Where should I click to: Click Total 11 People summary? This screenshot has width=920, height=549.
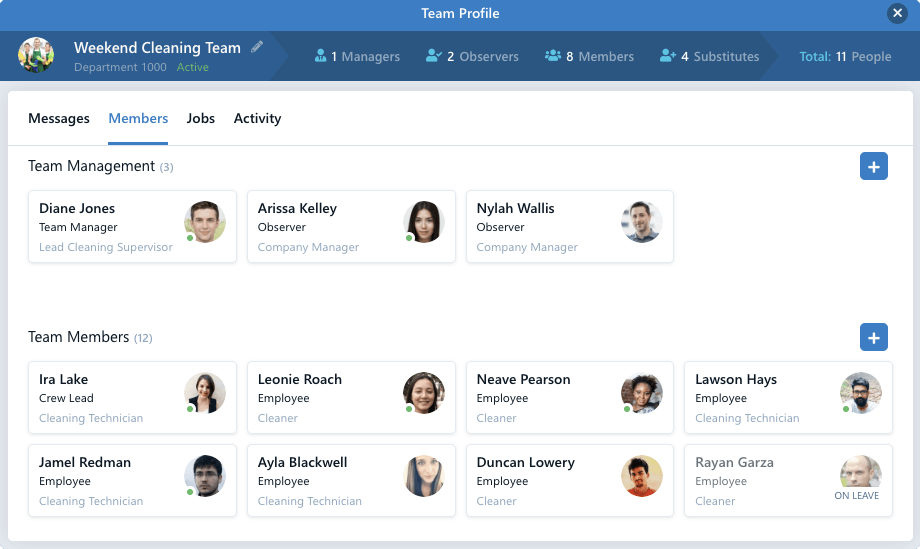click(x=845, y=57)
